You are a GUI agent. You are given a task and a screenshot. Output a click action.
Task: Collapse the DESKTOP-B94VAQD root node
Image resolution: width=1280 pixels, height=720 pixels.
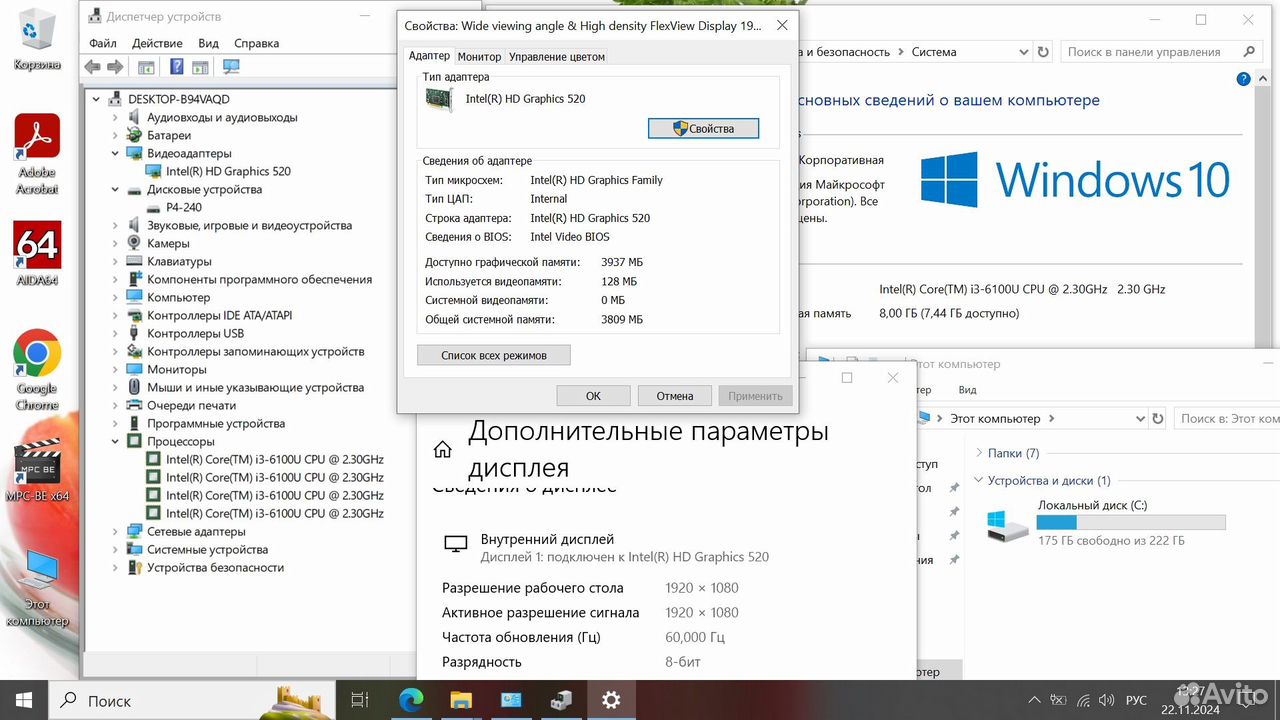[97, 99]
